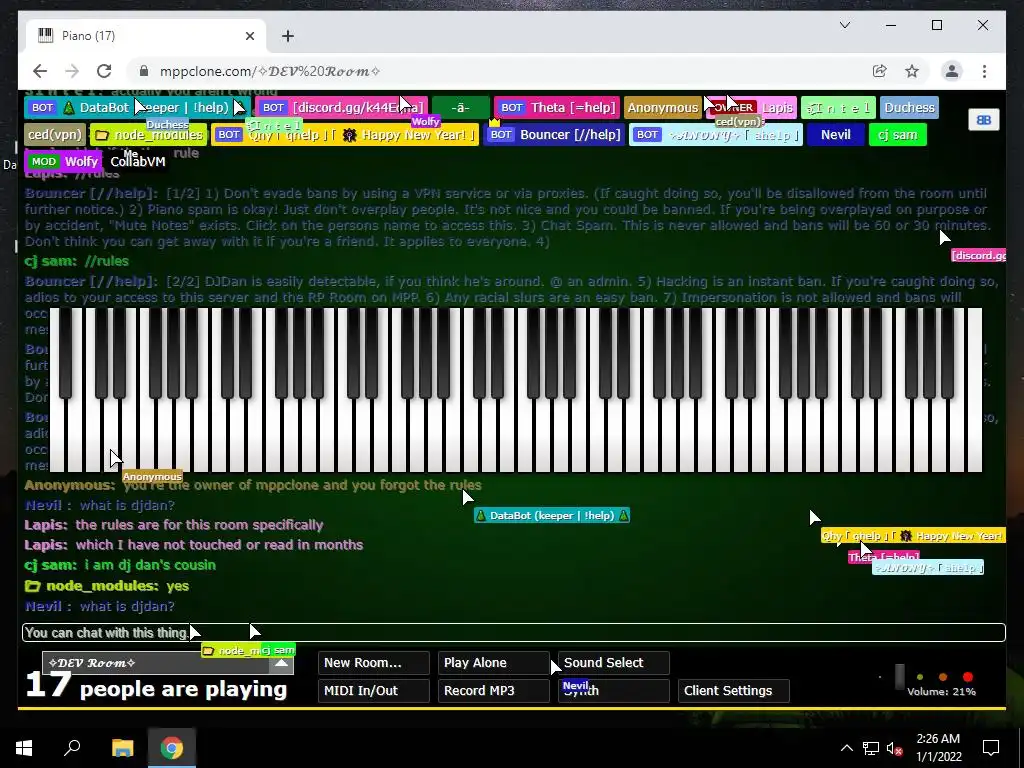Open Sound Select
The width and height of the screenshot is (1024, 768).
coord(614,663)
